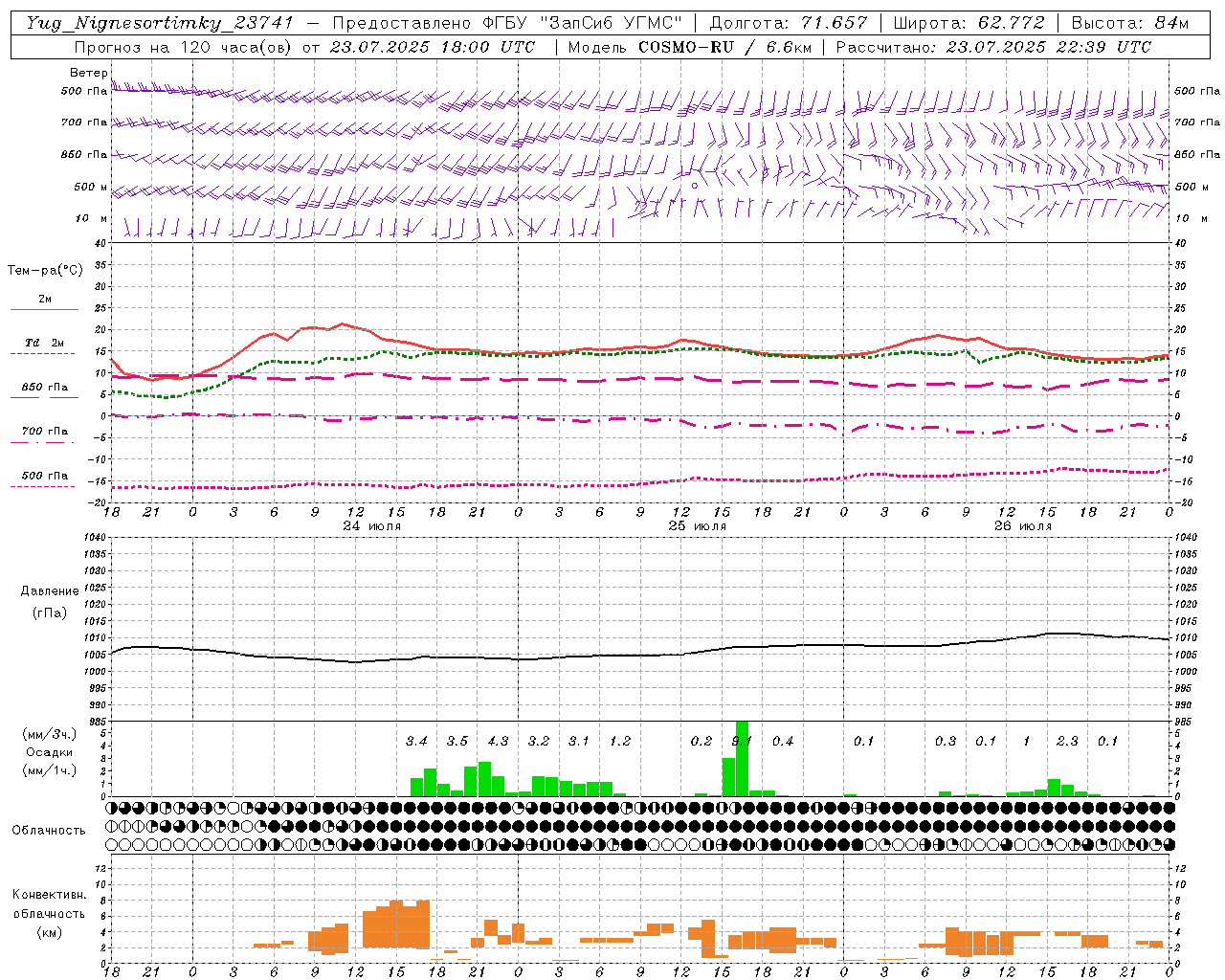Viewport: 1225px width, 980px height.
Task: Click the 3.5 three-hour precipitation total
Action: 457,741
